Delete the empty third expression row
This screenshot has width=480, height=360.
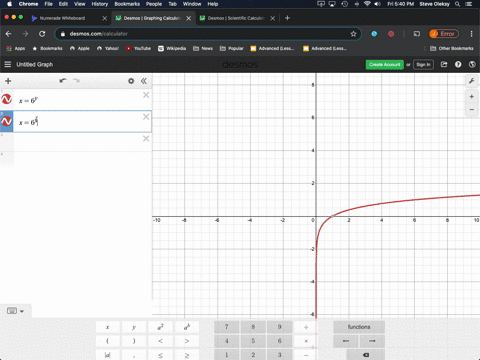[x=146, y=138]
